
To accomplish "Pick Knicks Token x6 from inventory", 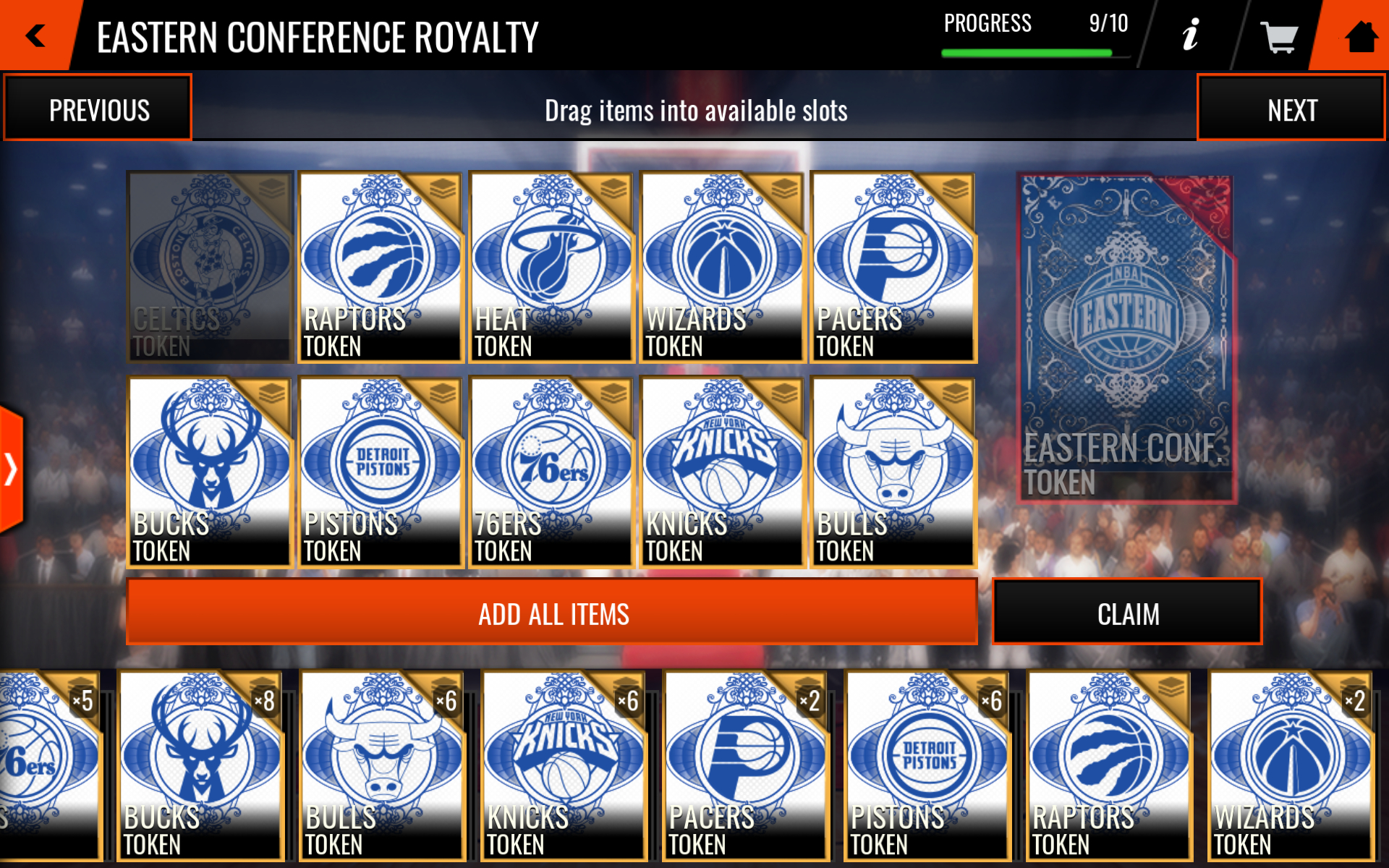I will click(564, 765).
